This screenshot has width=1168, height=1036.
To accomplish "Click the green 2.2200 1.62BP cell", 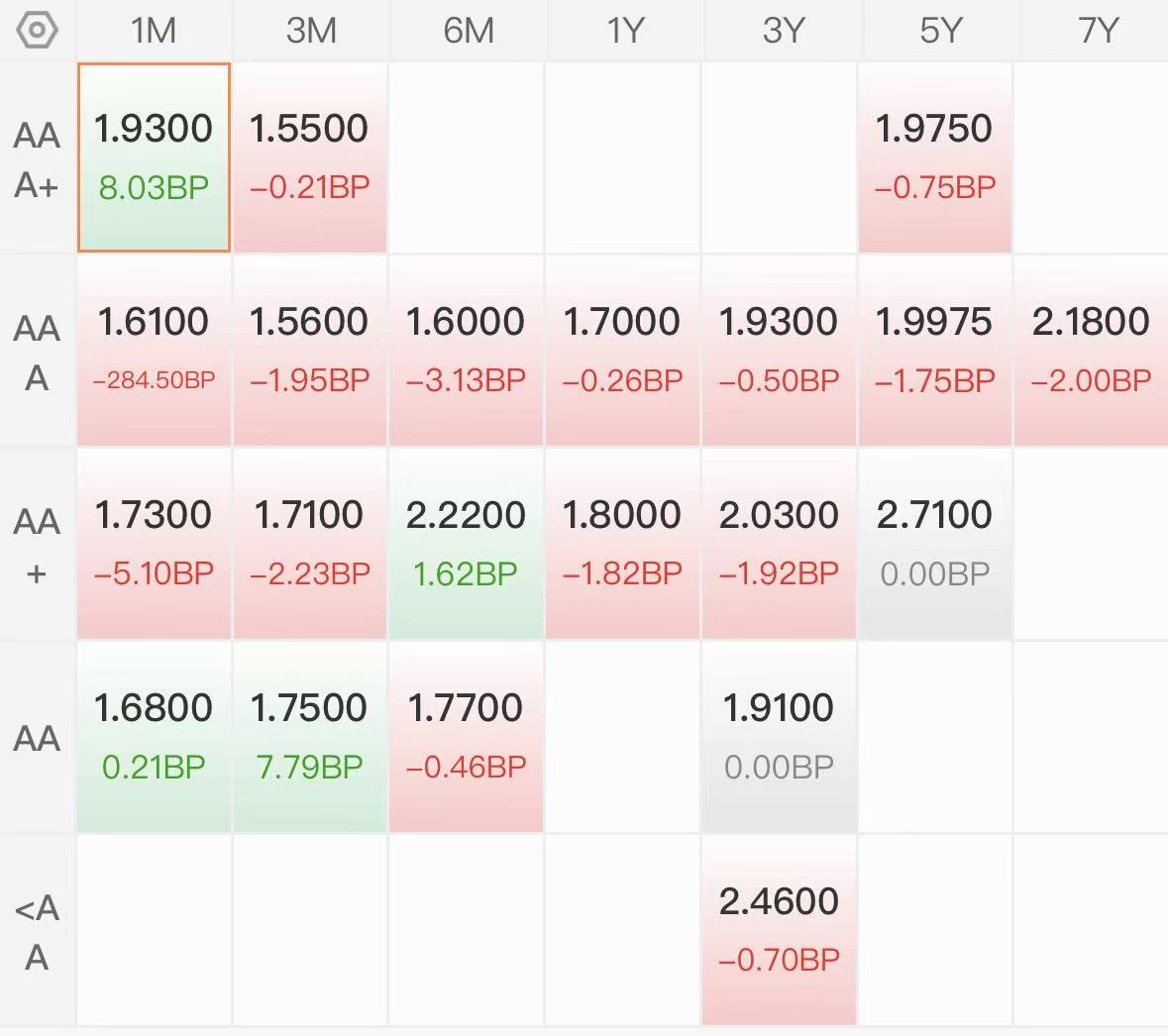I will coord(466,544).
